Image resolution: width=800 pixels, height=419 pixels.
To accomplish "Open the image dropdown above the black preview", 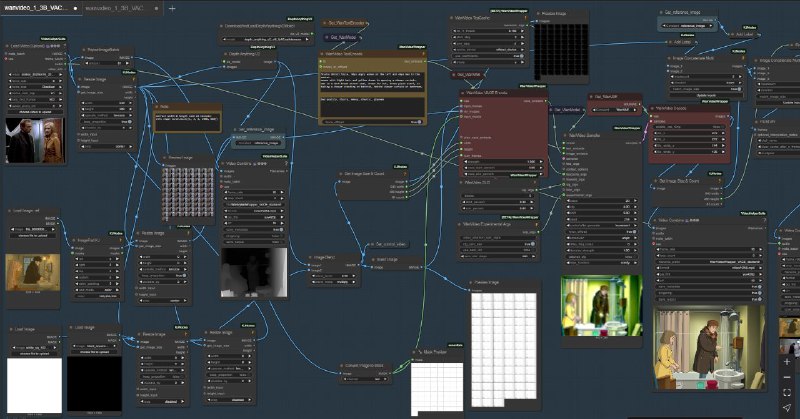I will coord(94,346).
